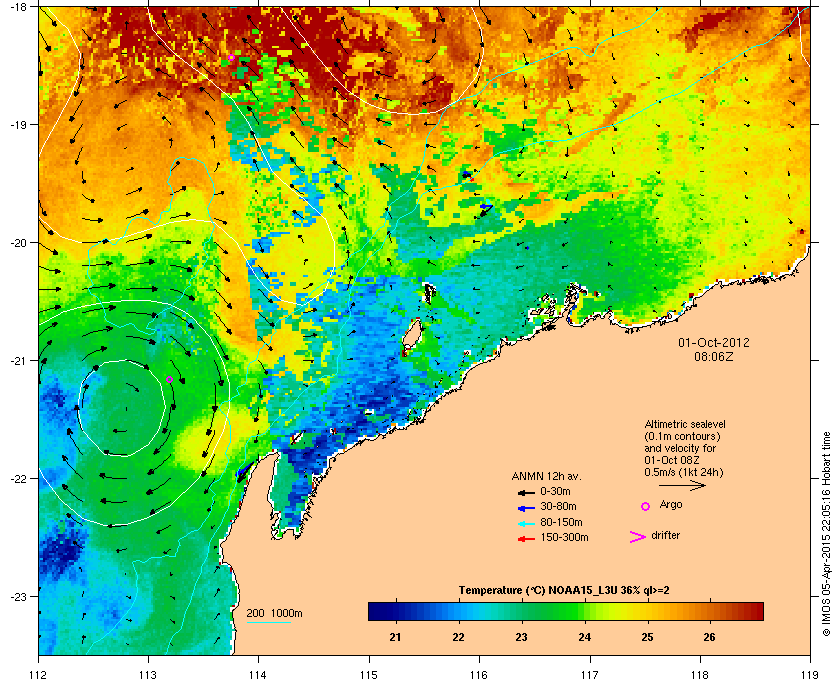The image size is (840, 680).
Task: Click the 'ANMN 12h av.' legend heading
Action: [546, 476]
